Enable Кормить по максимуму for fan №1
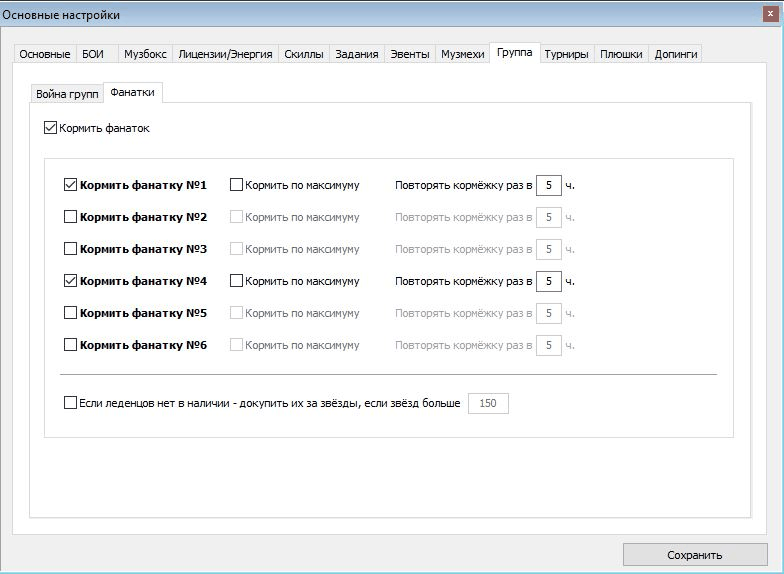Screen dimensions: 784x574 [x=236, y=185]
